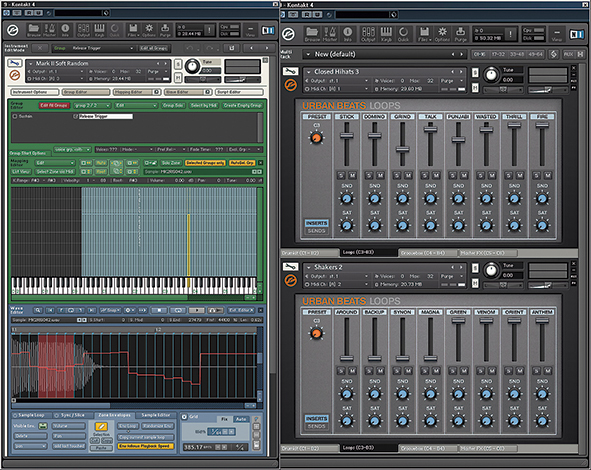Adjust PUNJABI fader in Closed Hihats 3
591x470 pixels.
pyautogui.click(x=458, y=140)
